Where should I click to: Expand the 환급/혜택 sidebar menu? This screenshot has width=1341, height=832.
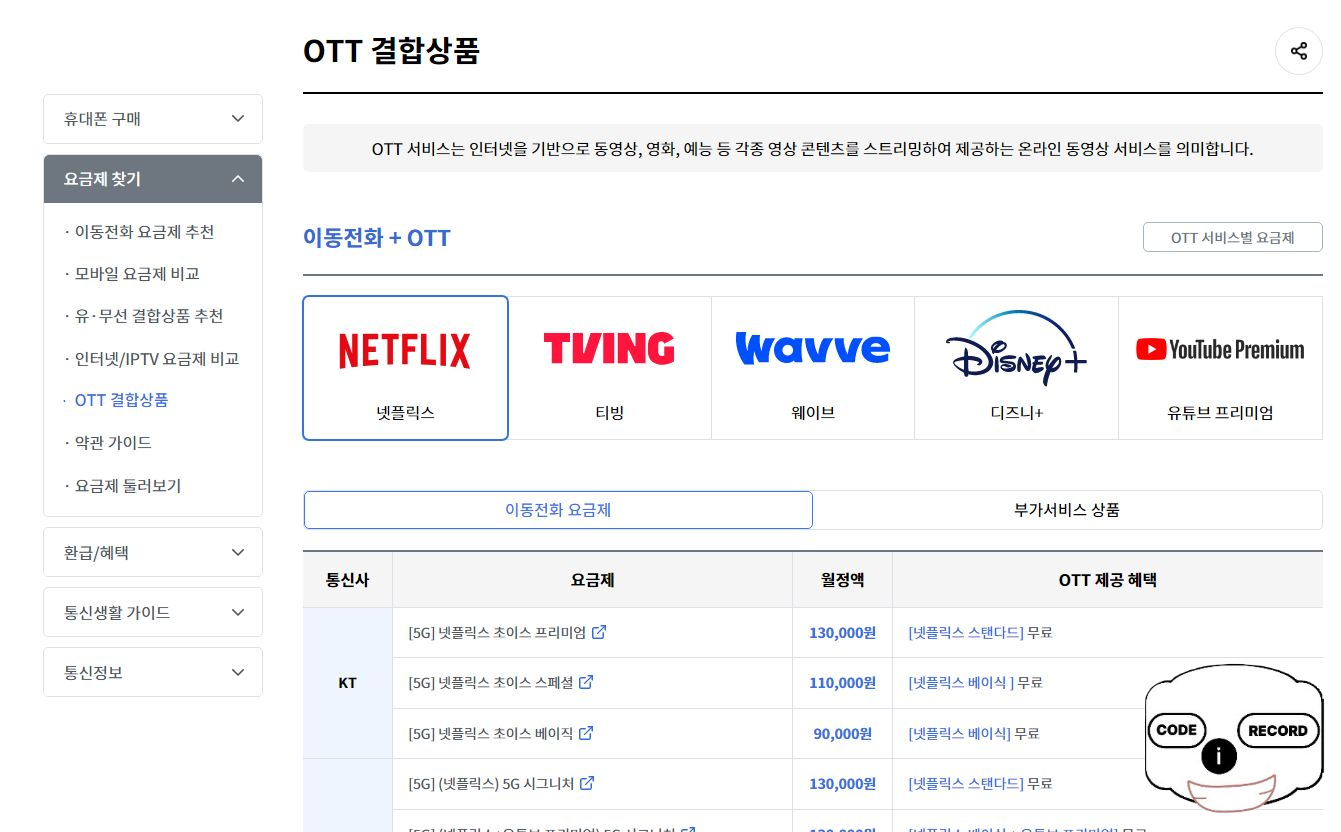tap(153, 552)
